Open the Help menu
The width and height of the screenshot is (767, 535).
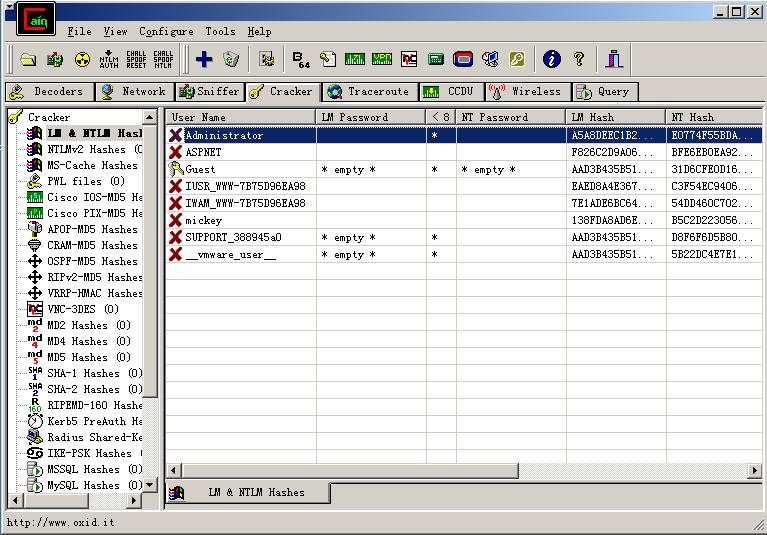[x=259, y=31]
